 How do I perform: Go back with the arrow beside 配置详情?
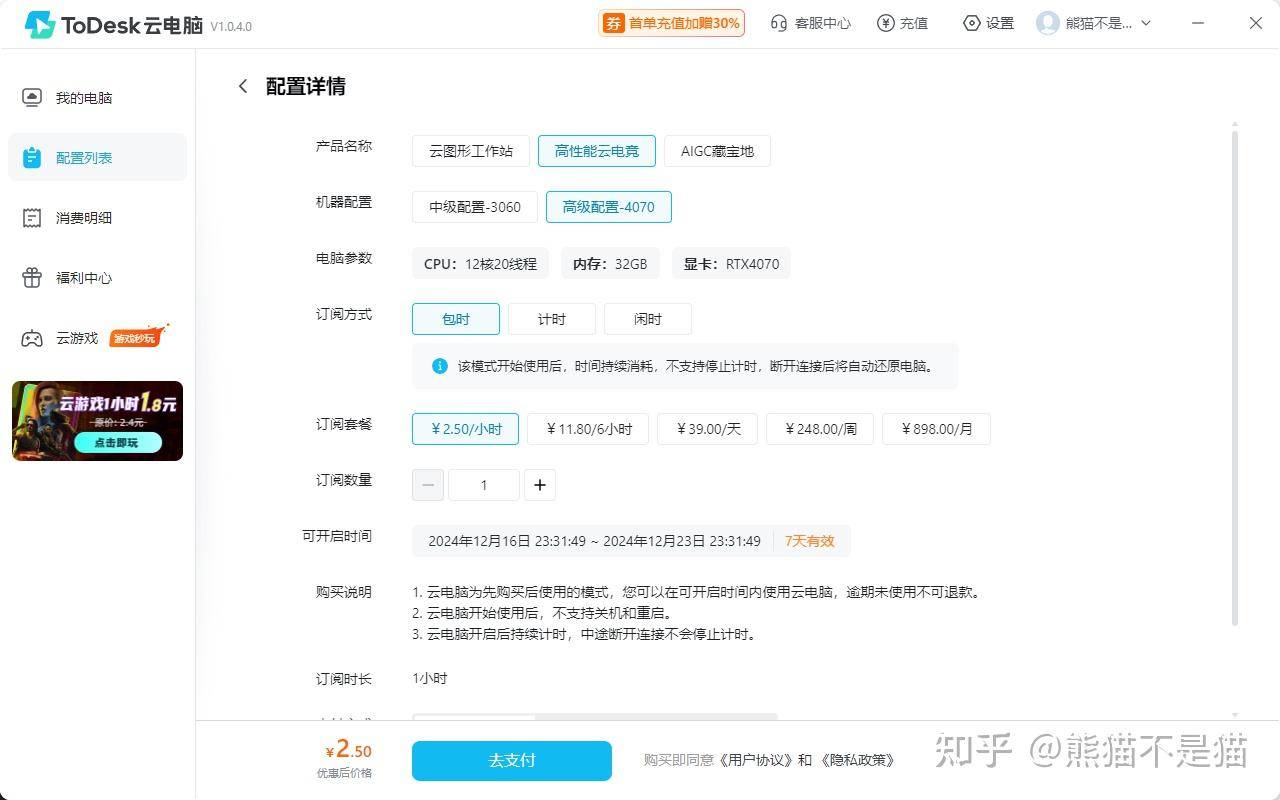pos(242,86)
